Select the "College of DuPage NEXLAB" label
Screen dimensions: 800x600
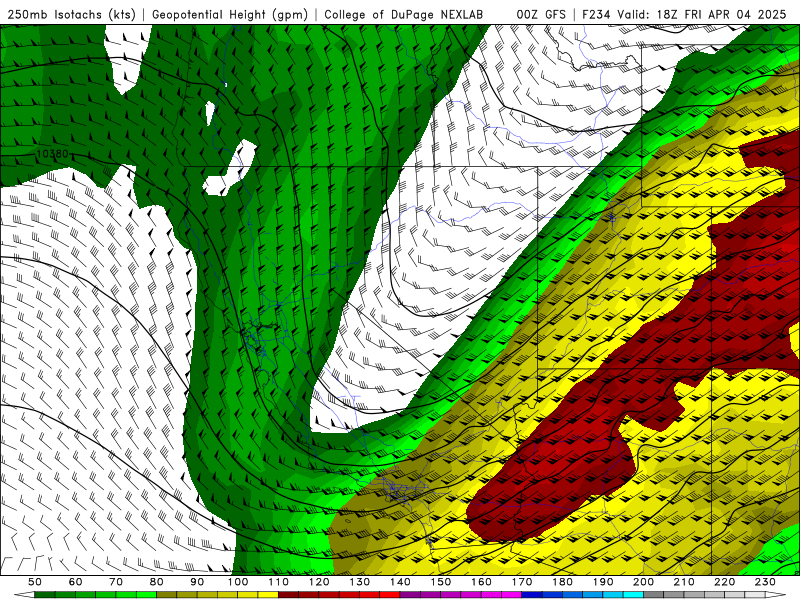pyautogui.click(x=403, y=14)
